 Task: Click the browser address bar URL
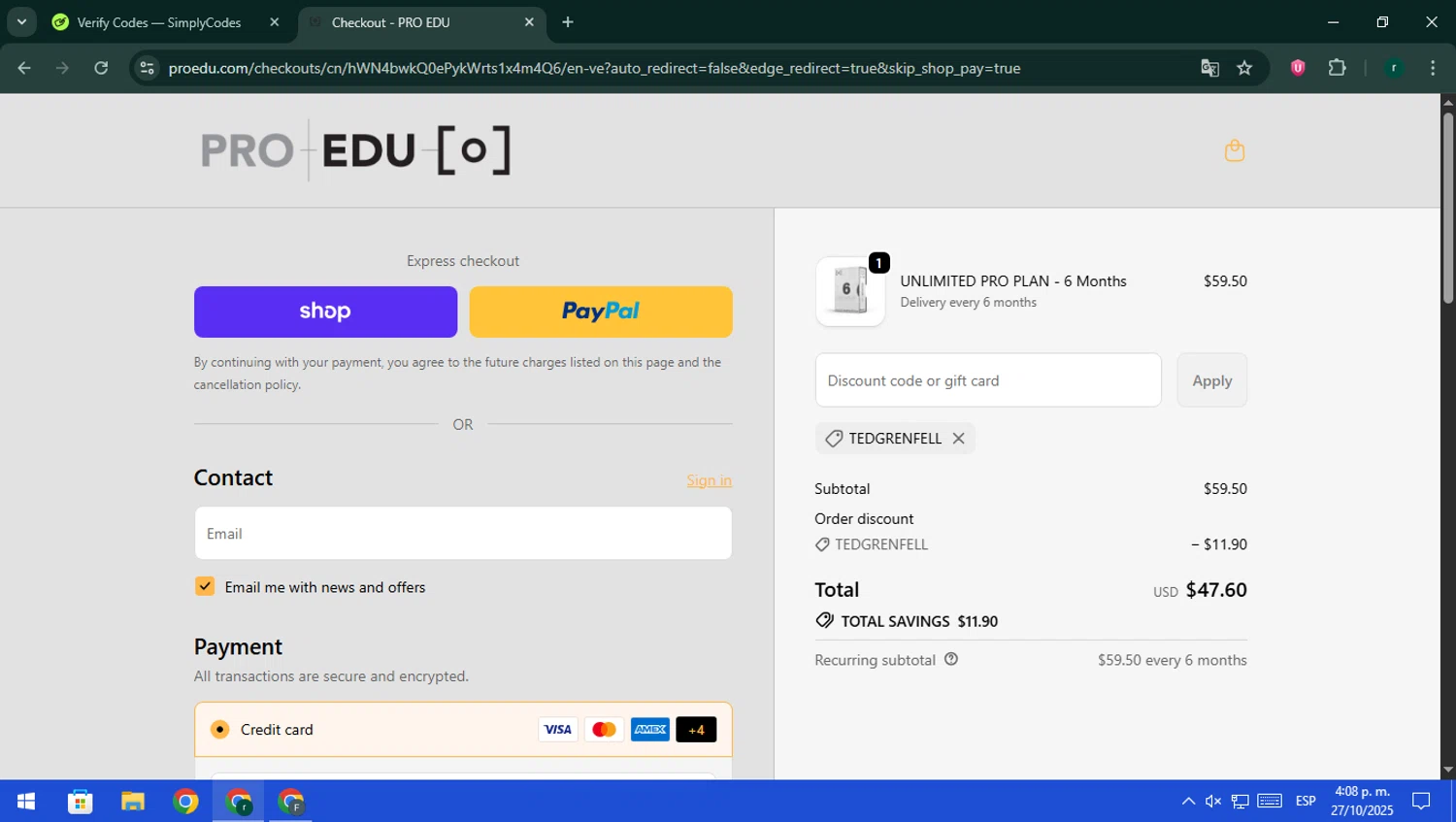coord(594,68)
